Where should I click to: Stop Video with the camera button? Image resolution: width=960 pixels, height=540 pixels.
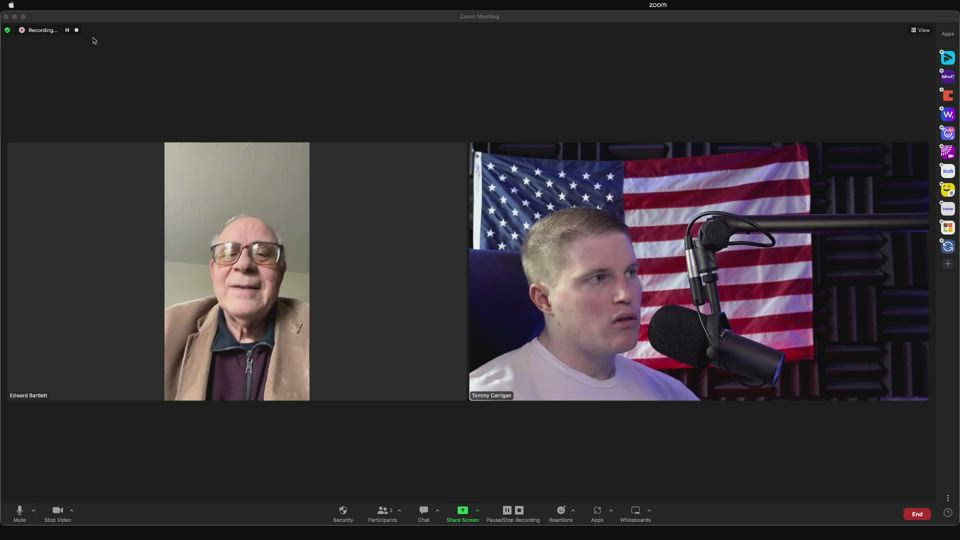(x=57, y=513)
